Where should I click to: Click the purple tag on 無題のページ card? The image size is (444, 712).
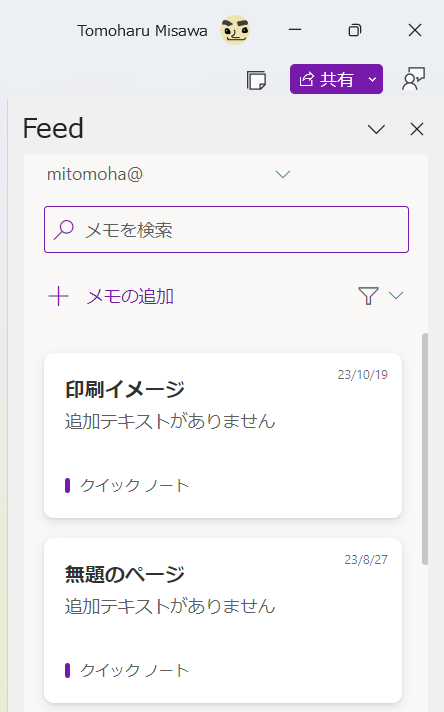pos(68,670)
